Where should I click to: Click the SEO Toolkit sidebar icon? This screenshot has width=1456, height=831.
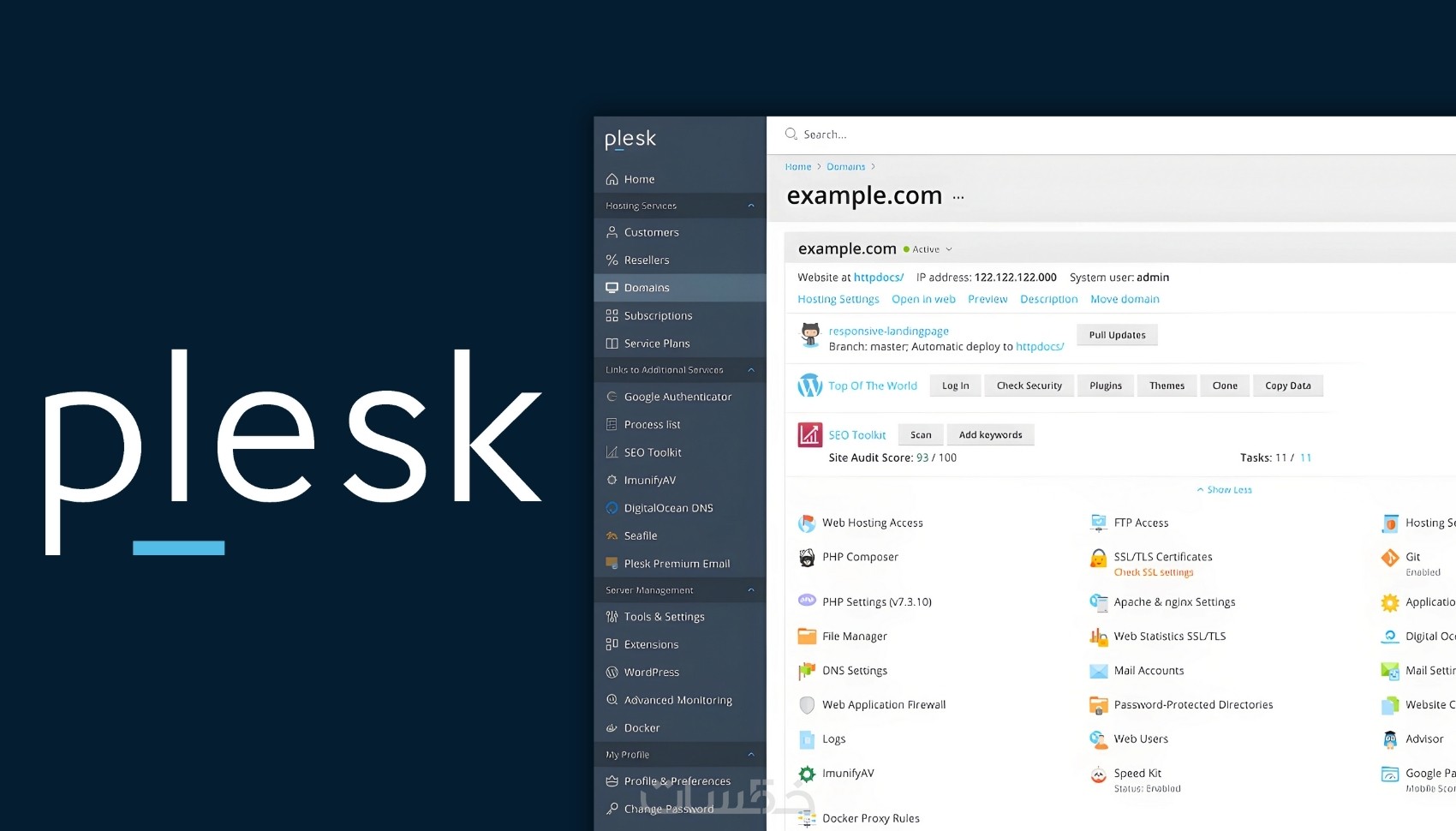coord(612,452)
